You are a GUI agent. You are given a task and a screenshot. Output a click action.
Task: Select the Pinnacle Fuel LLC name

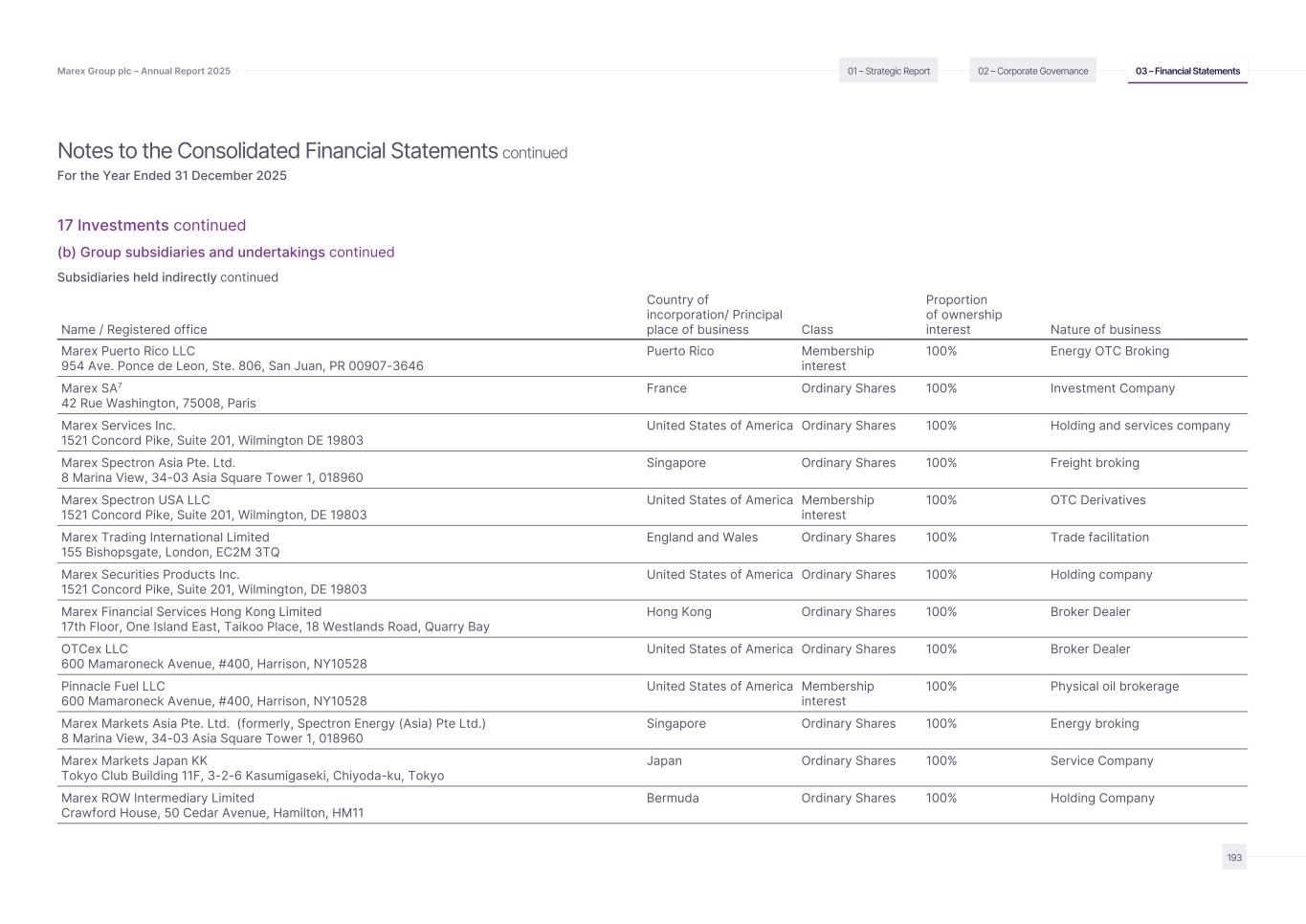113,687
